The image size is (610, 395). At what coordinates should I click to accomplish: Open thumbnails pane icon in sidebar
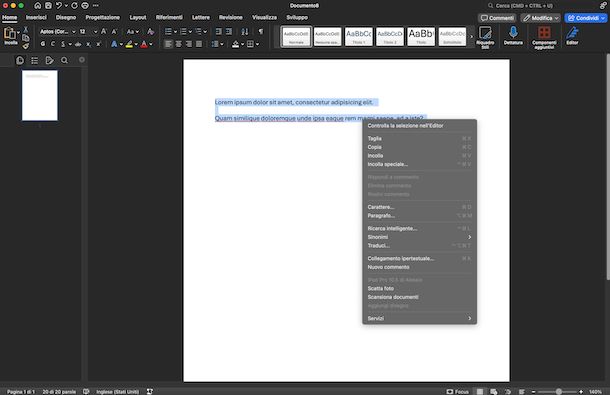(20, 60)
